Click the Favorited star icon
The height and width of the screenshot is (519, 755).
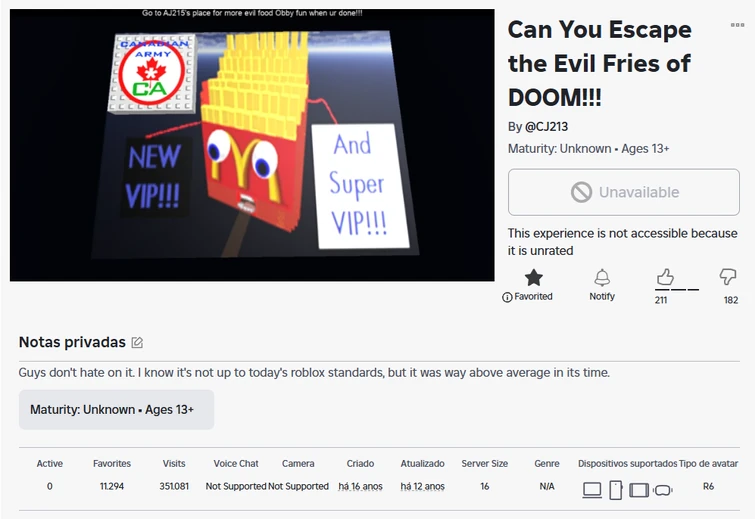534,278
